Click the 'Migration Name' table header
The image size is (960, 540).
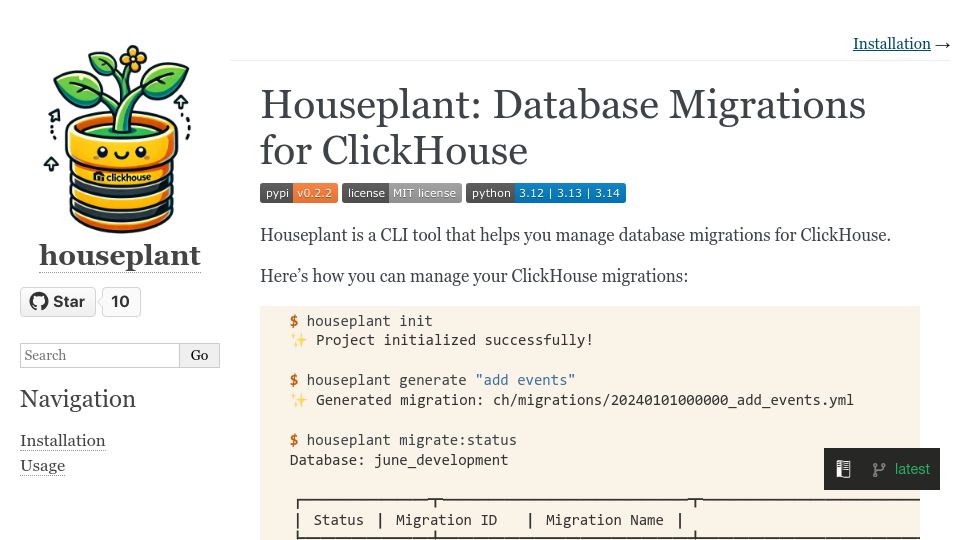[x=604, y=520]
